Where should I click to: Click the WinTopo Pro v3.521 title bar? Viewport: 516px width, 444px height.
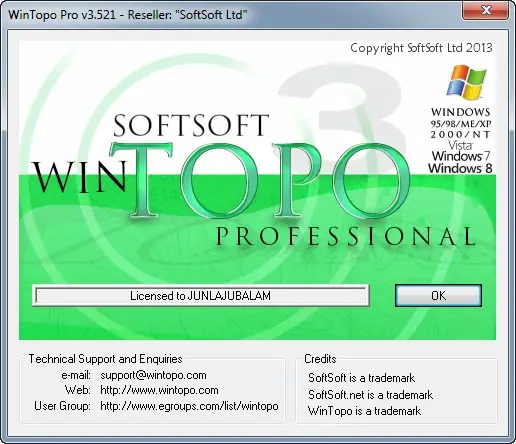tap(233, 14)
